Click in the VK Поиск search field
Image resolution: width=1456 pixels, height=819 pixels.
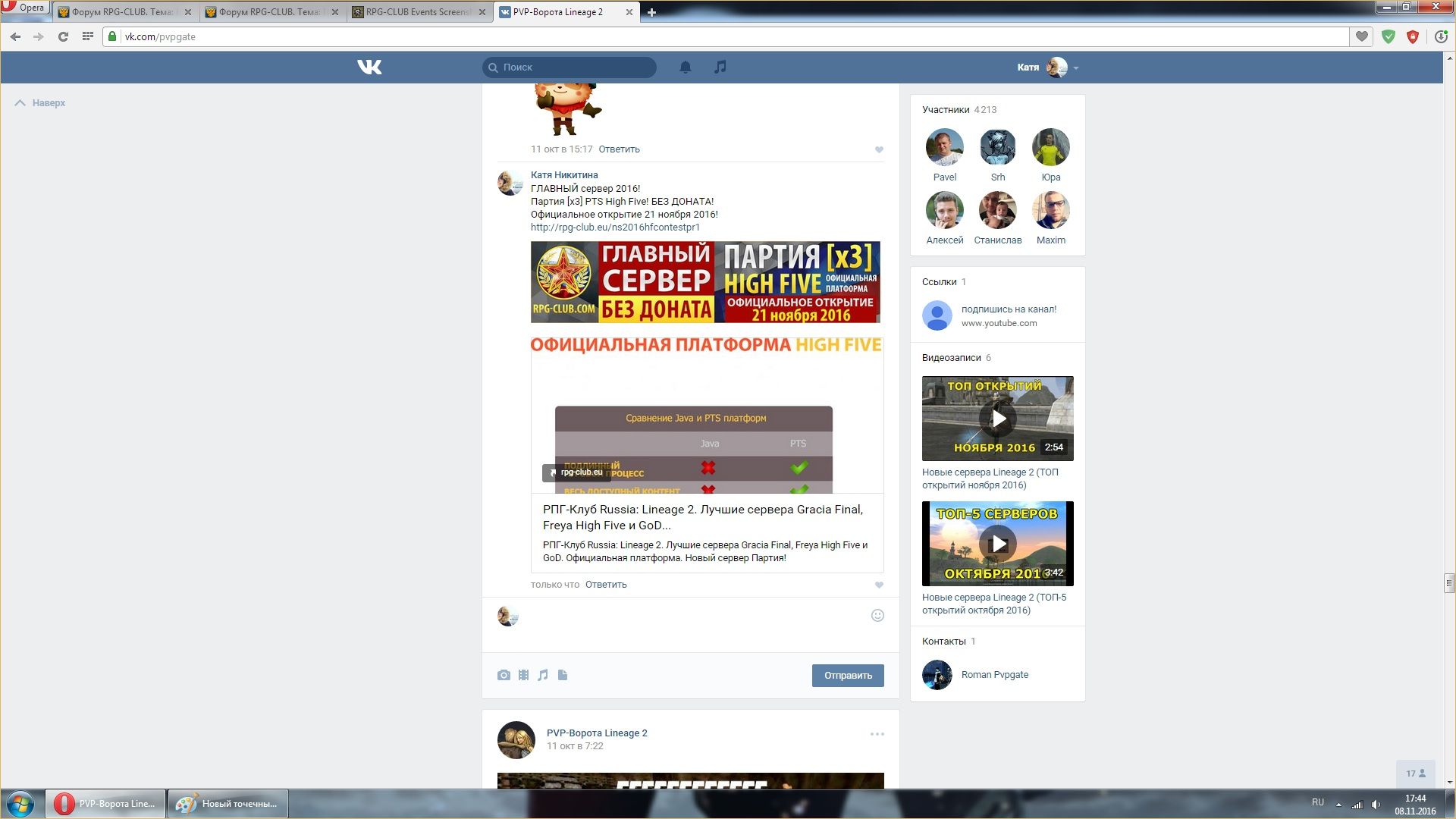tap(576, 67)
